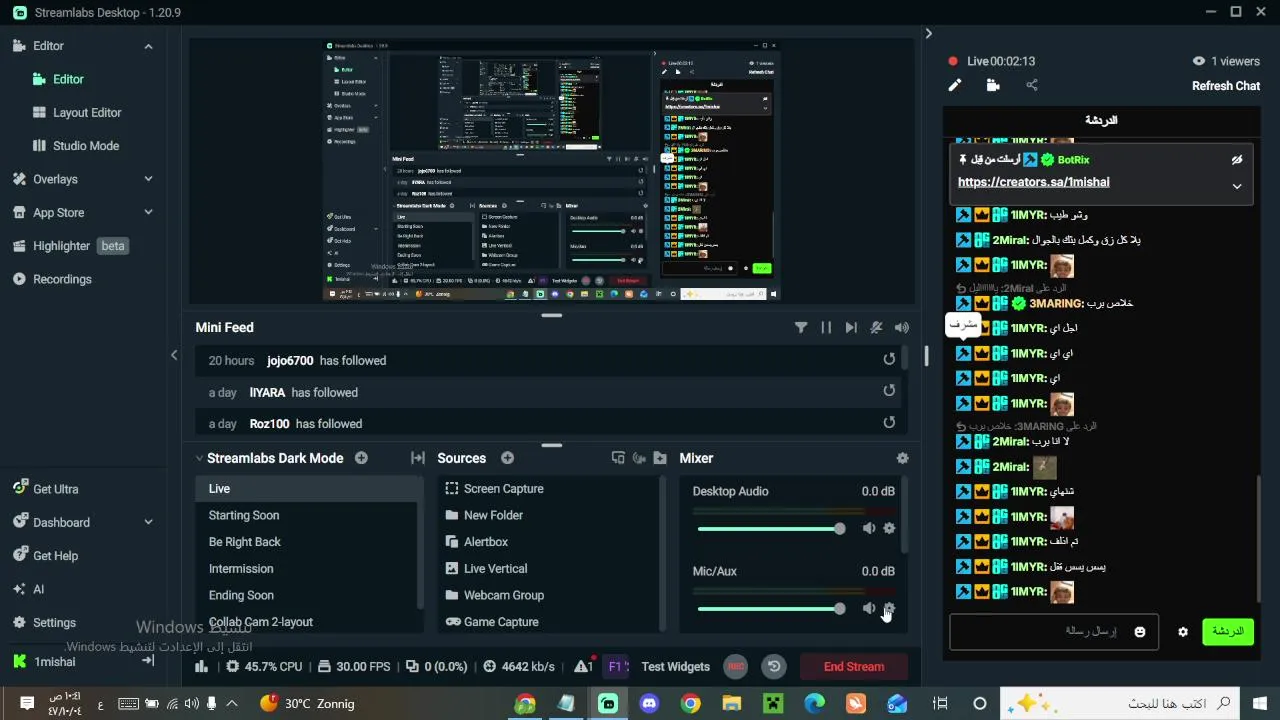The height and width of the screenshot is (720, 1280).
Task: Open Mic/Aux settings gear
Action: tap(889, 608)
